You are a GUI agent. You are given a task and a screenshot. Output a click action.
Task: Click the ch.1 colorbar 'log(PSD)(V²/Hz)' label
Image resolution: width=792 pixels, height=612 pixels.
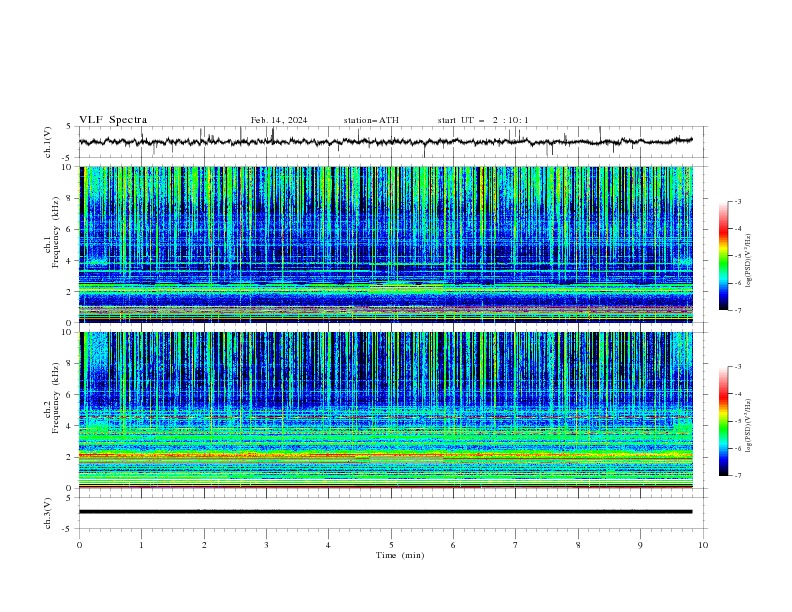(x=749, y=261)
